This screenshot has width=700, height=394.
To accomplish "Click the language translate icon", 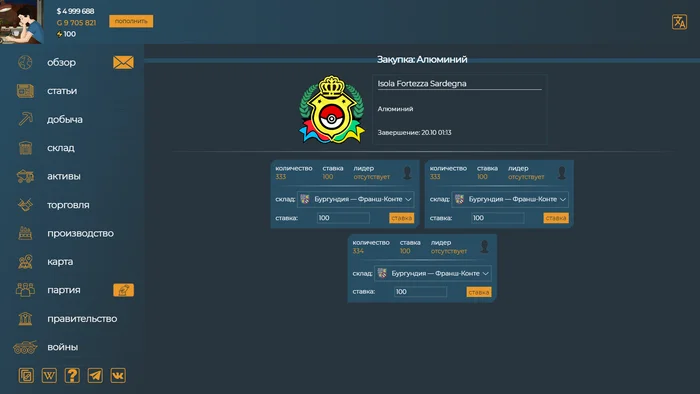I will click(x=679, y=22).
